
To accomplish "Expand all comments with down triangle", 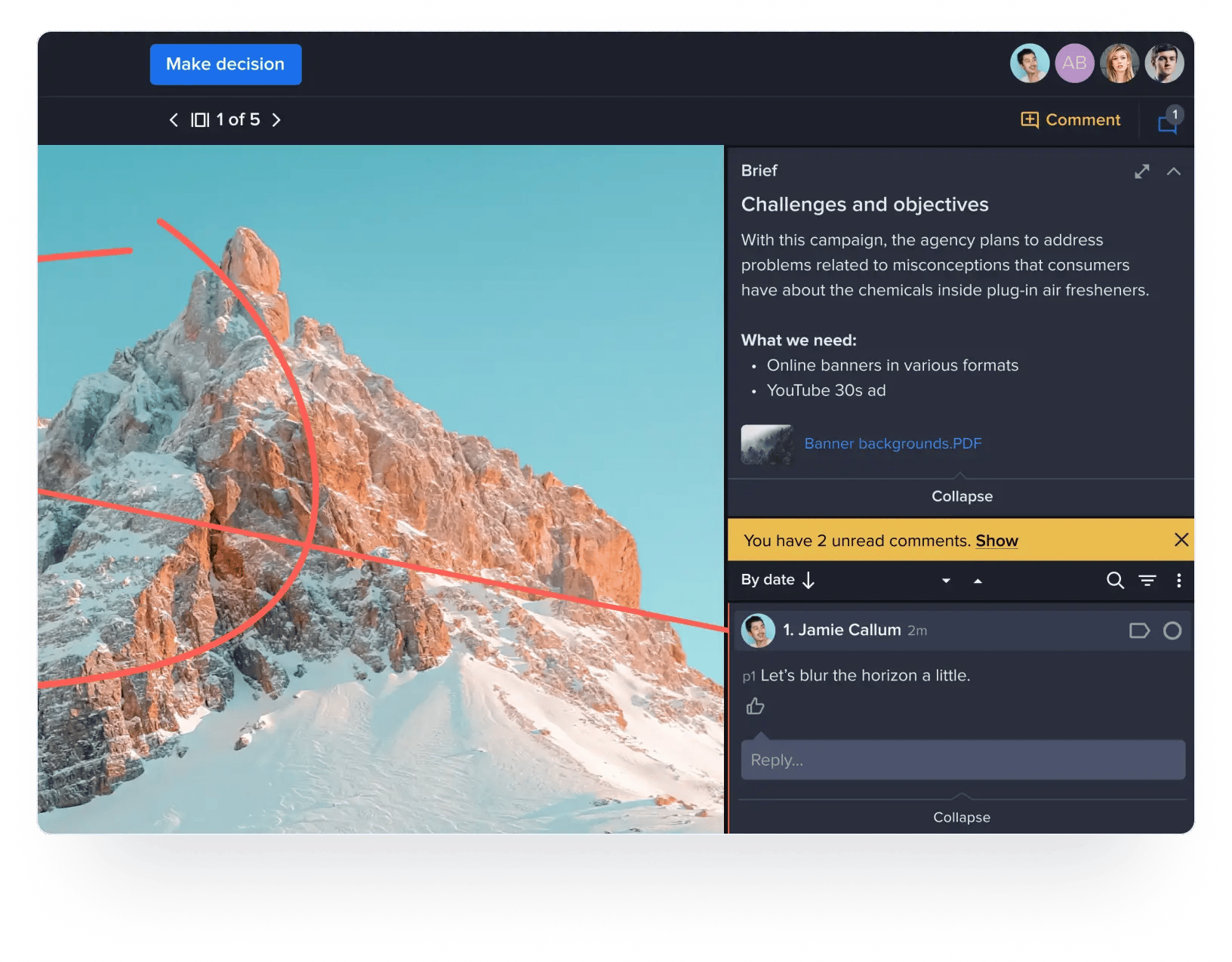I will 946,581.
